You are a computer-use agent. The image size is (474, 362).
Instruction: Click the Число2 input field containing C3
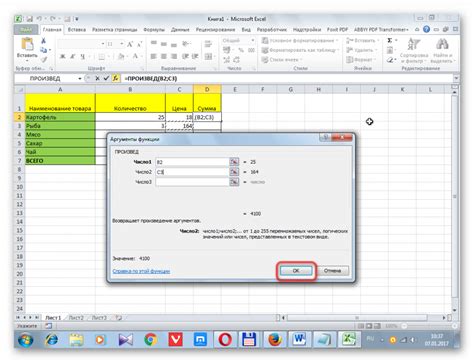pyautogui.click(x=192, y=172)
